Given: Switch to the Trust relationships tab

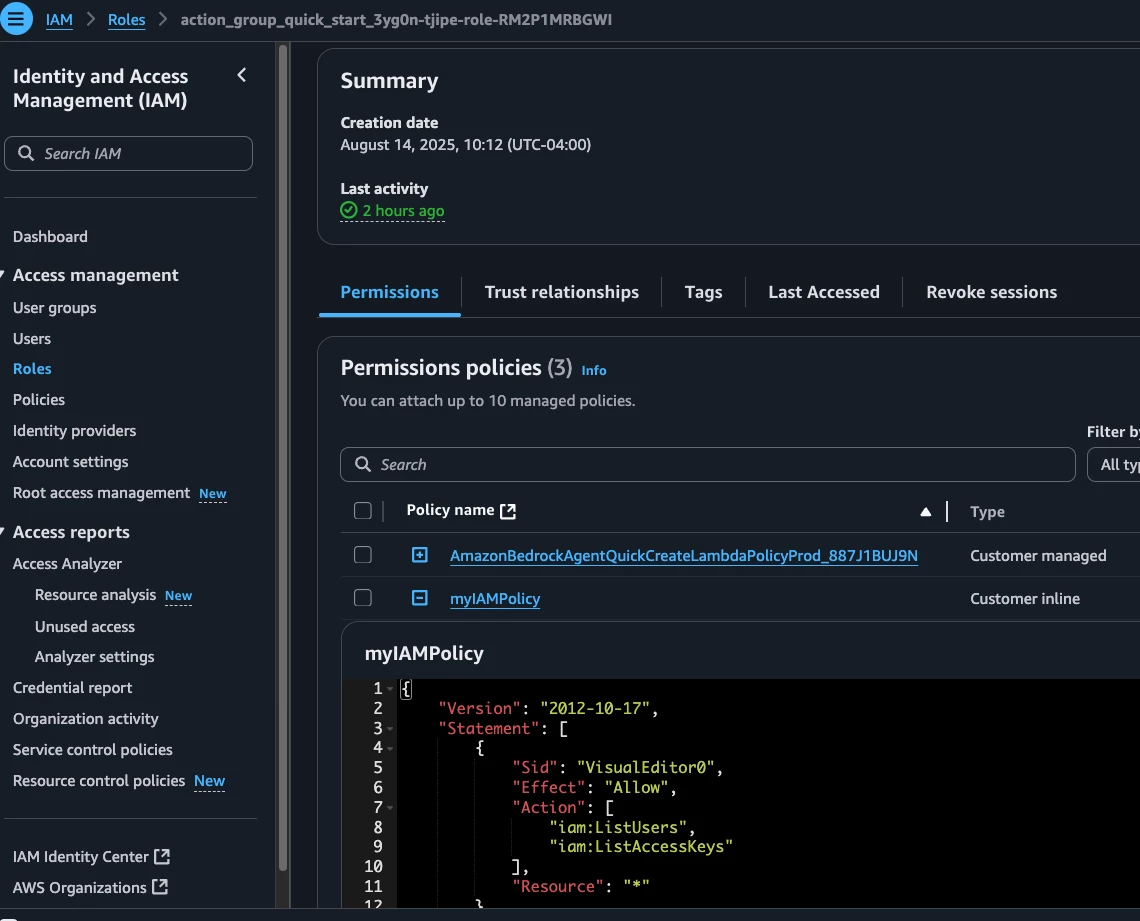Looking at the screenshot, I should coord(561,292).
